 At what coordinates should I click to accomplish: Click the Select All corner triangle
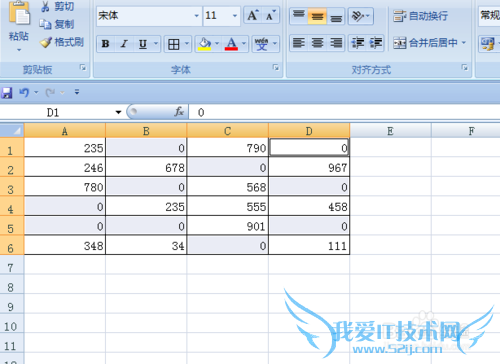pyautogui.click(x=12, y=131)
